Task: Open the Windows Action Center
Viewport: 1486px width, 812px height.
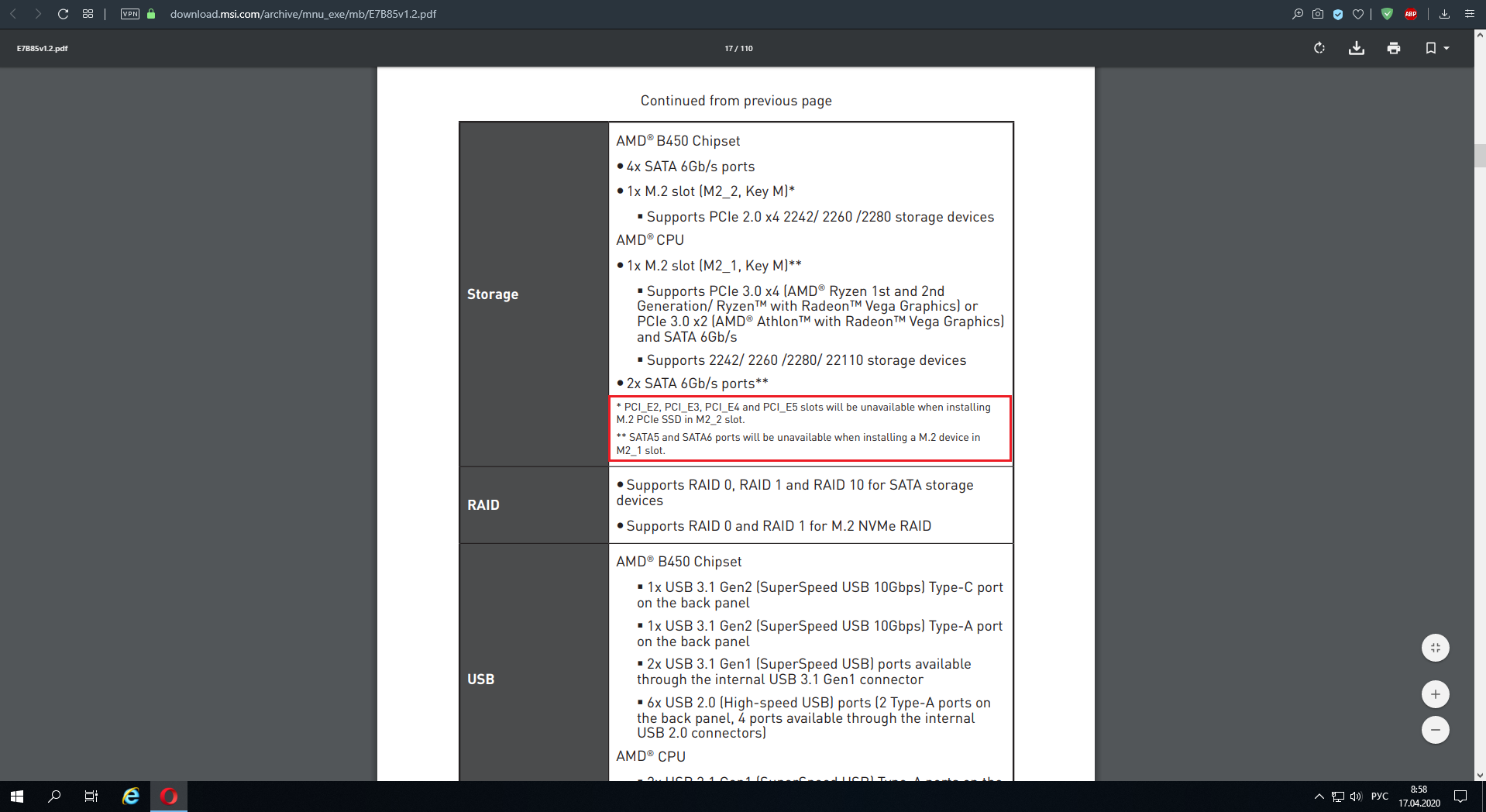Action: [1460, 797]
